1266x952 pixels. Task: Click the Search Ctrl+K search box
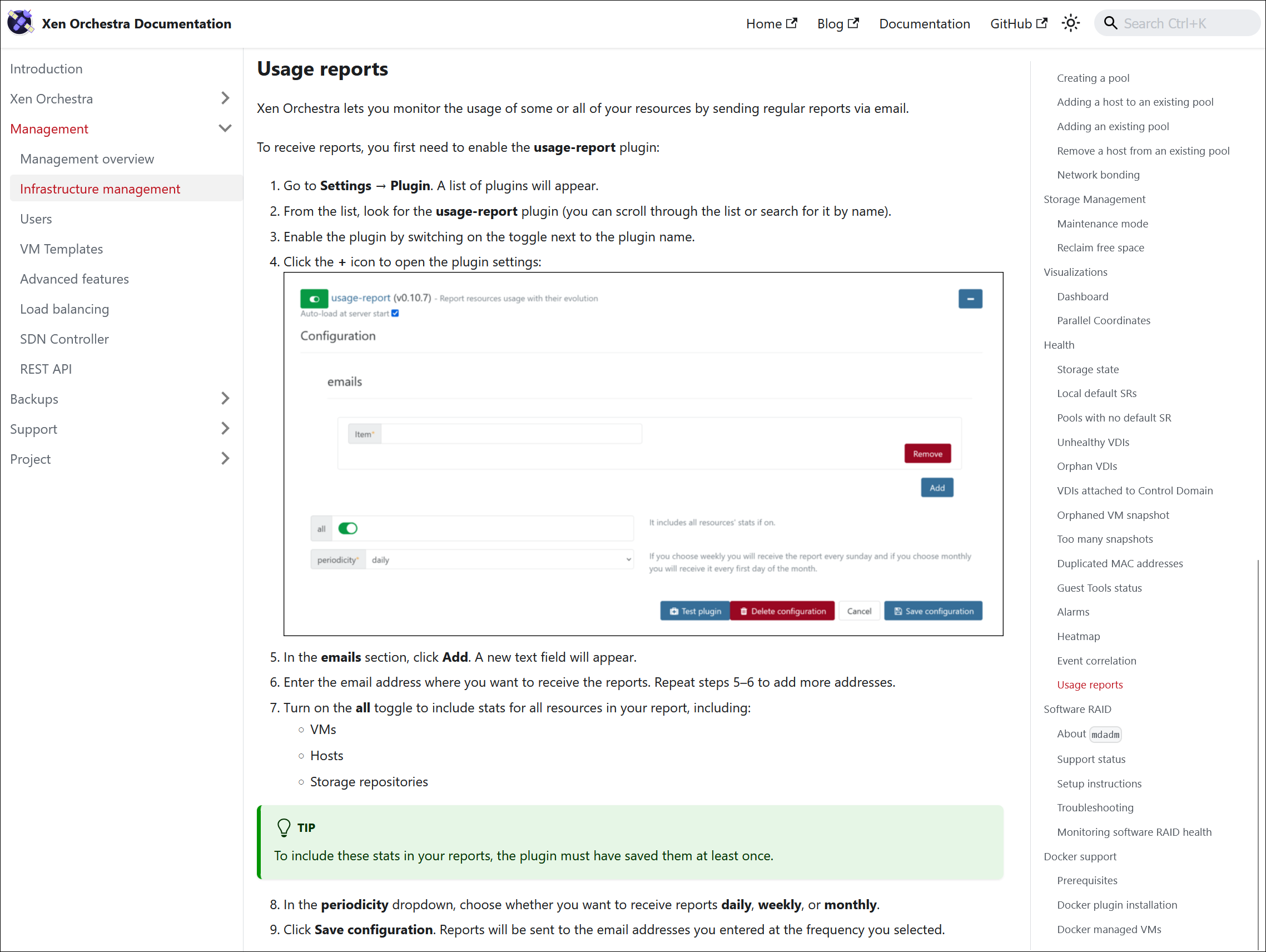[1176, 23]
